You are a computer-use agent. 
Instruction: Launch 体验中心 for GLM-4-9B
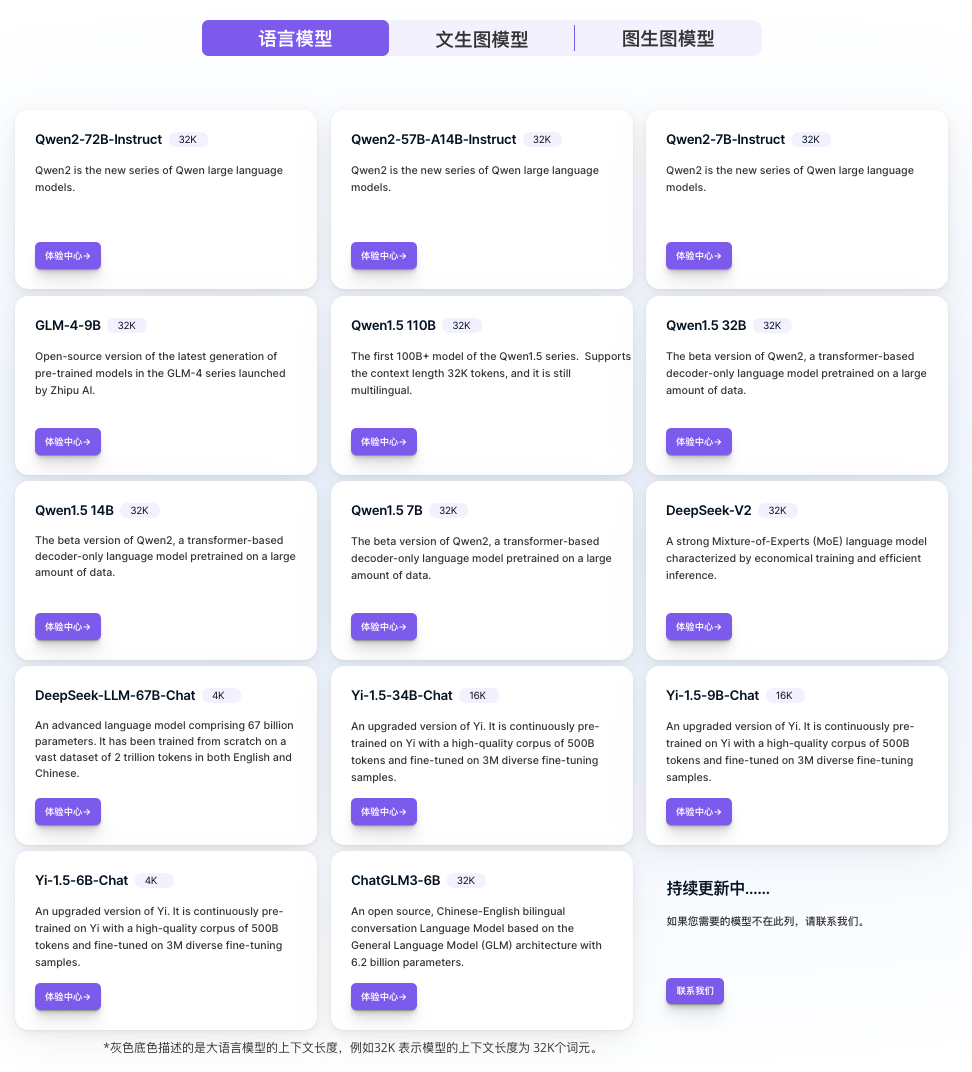pyautogui.click(x=68, y=442)
